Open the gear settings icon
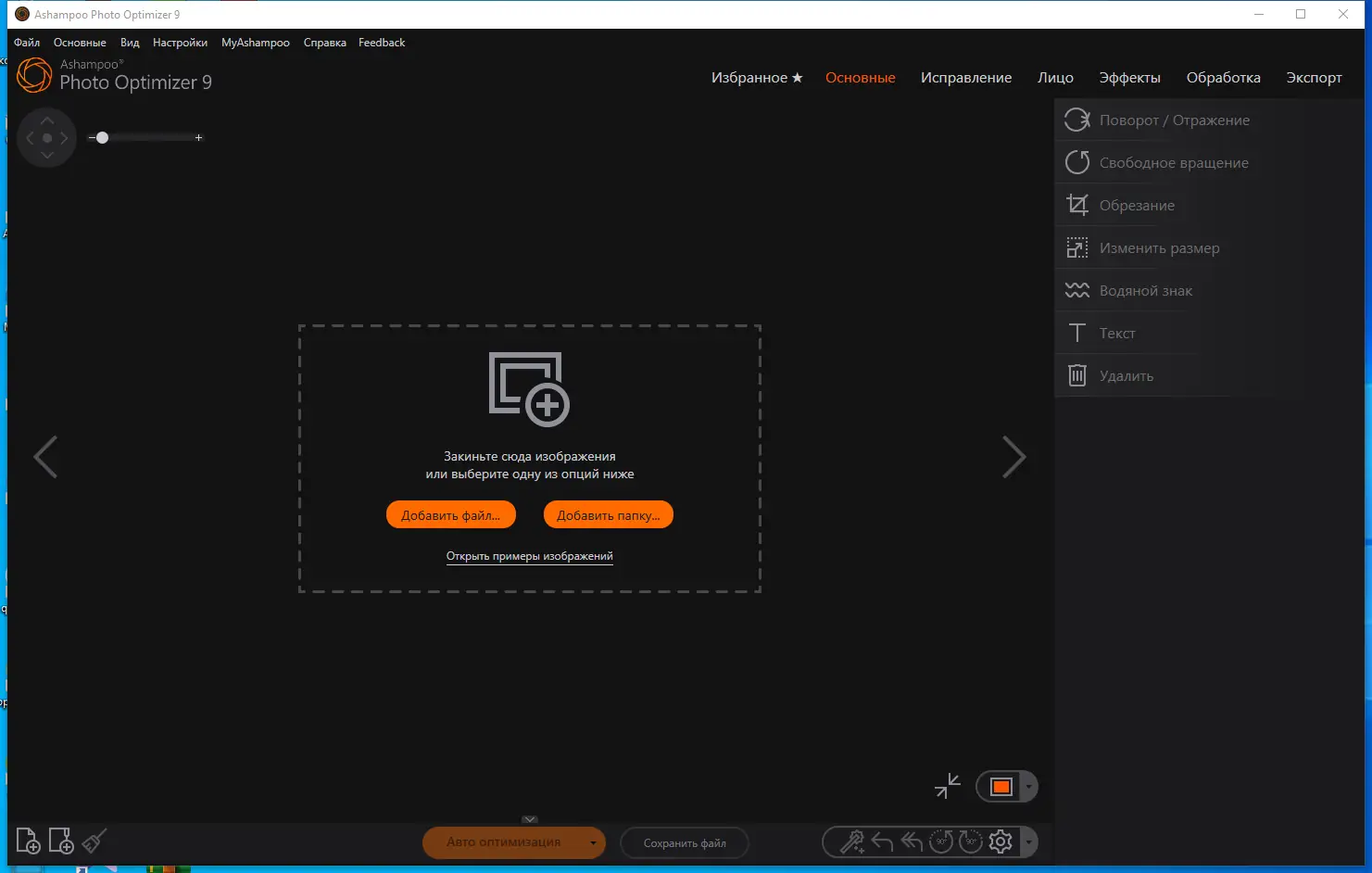1372x873 pixels. pyautogui.click(x=1001, y=841)
